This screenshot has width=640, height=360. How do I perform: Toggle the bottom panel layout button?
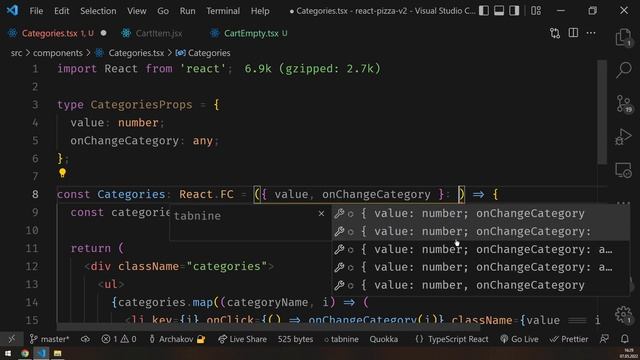point(499,11)
